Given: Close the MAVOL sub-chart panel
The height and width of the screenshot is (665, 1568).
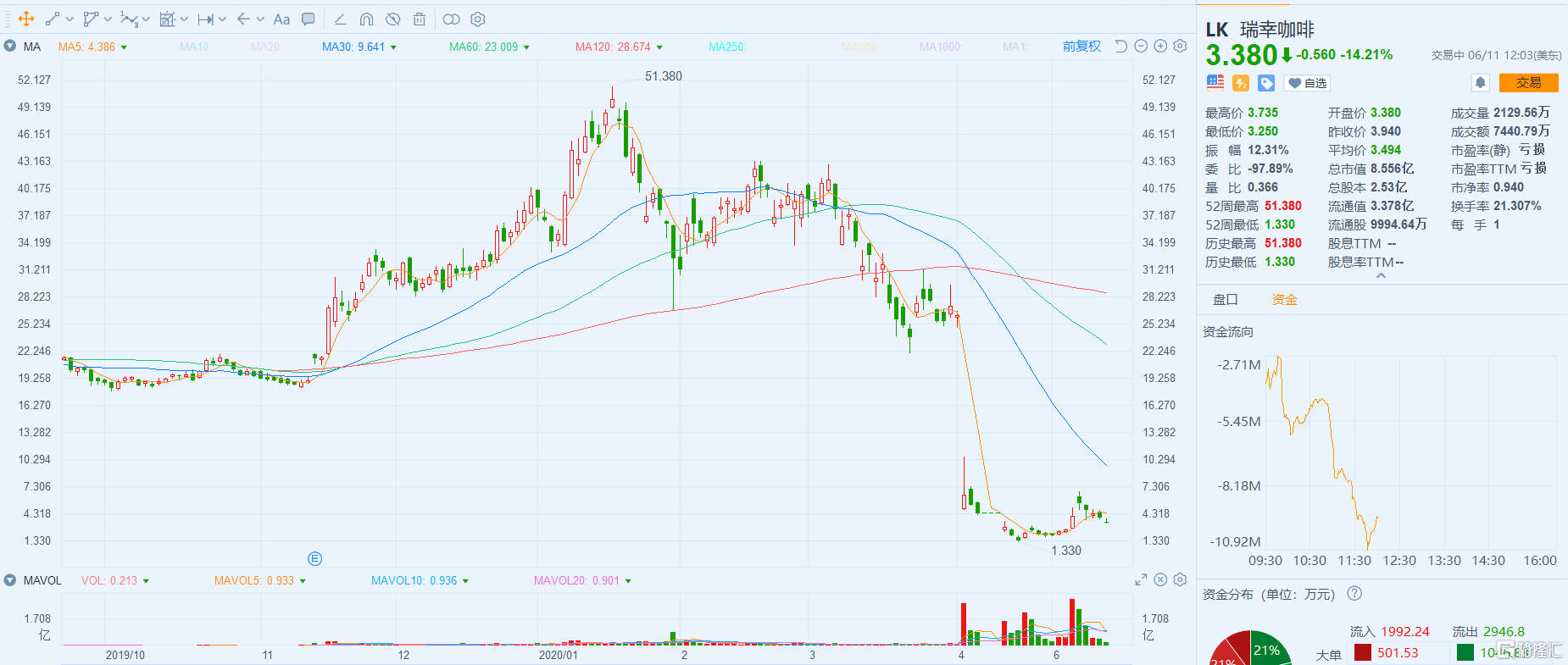Looking at the screenshot, I should [x=1159, y=580].
